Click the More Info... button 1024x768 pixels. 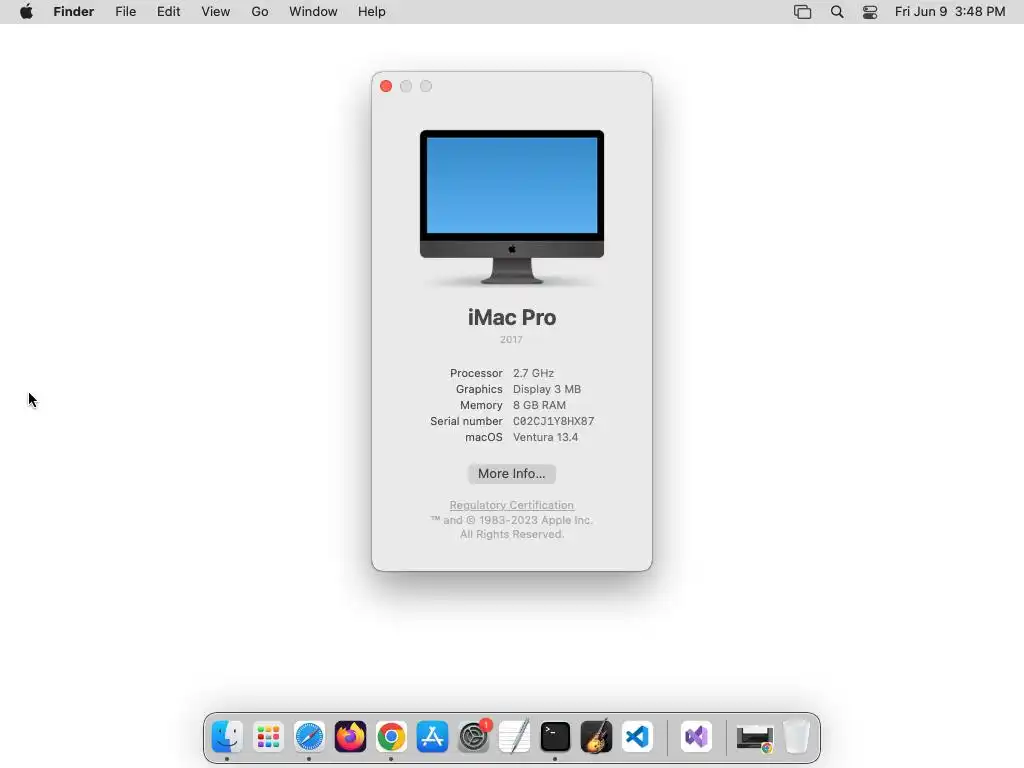coord(512,473)
